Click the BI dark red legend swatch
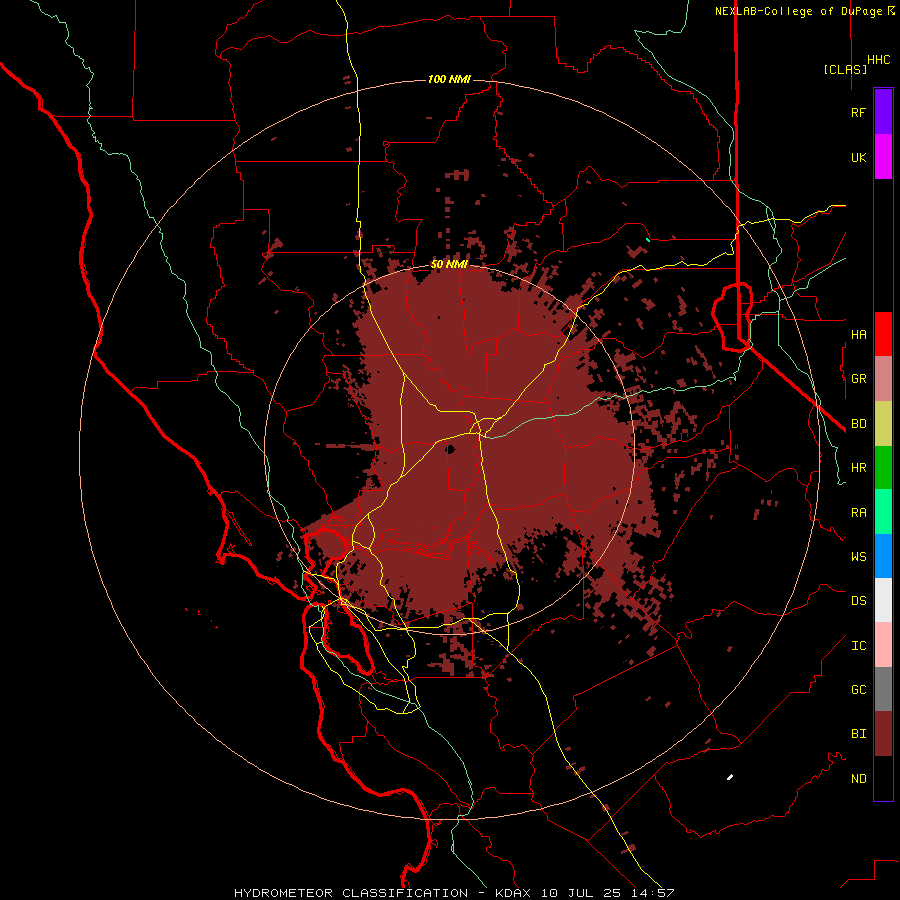 coord(883,734)
